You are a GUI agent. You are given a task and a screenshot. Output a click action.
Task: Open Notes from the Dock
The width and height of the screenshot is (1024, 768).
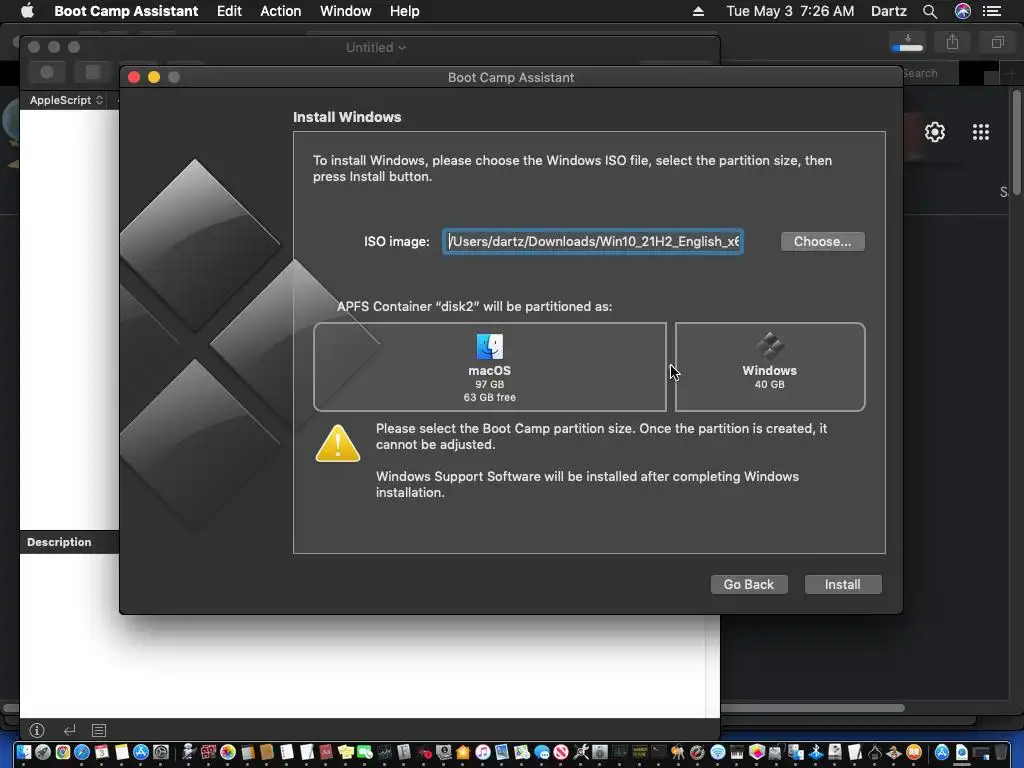(121, 752)
